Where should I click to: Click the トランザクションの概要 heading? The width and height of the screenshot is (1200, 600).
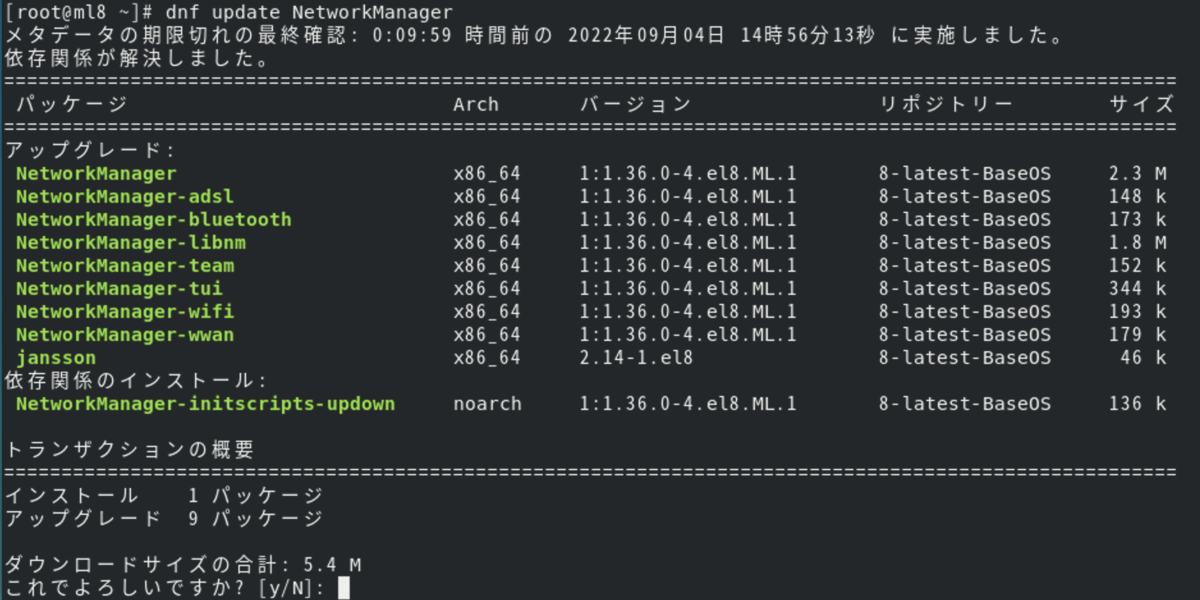[130, 450]
